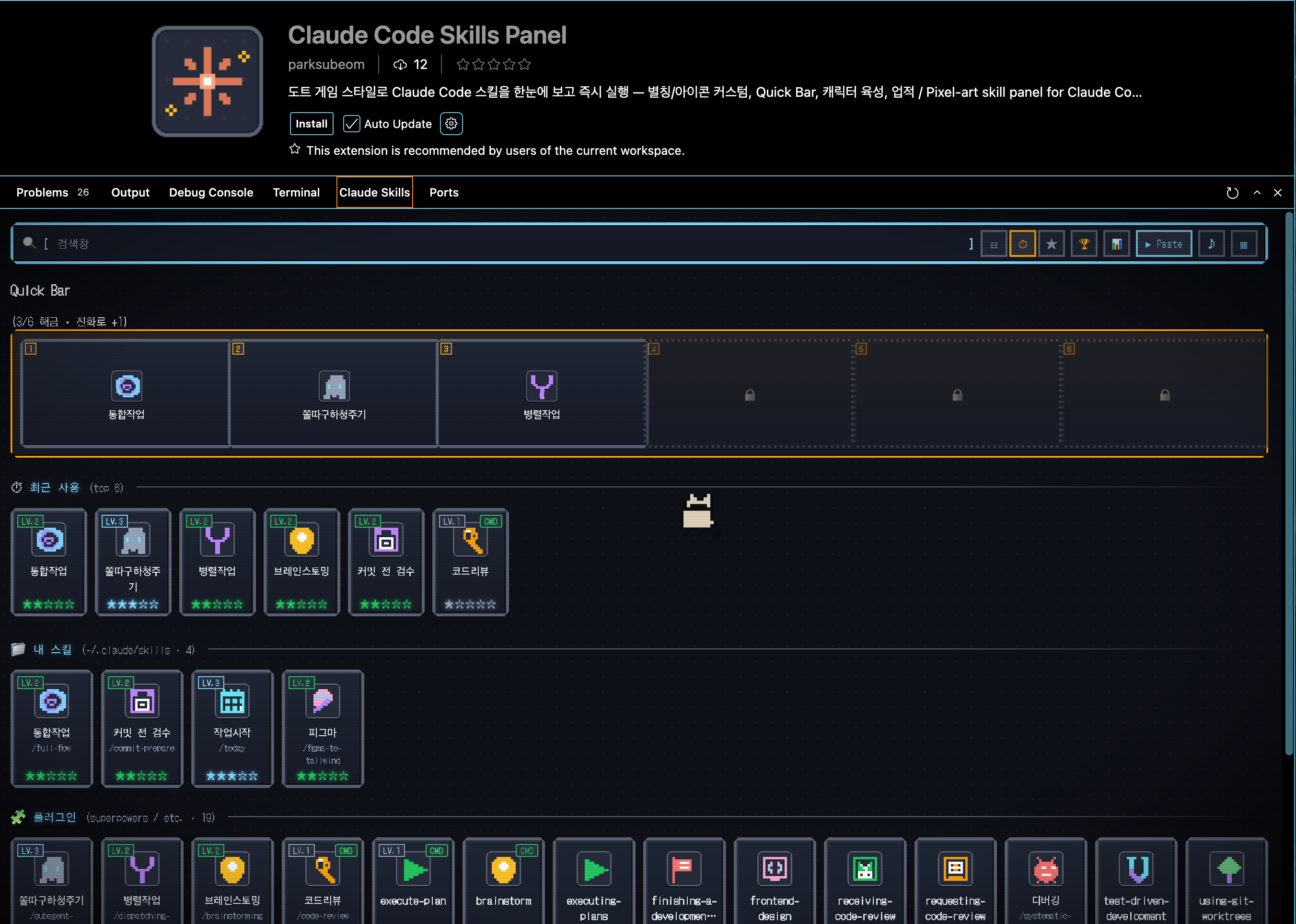
Task: Maximize panel with the chevron up icon
Action: click(x=1257, y=192)
